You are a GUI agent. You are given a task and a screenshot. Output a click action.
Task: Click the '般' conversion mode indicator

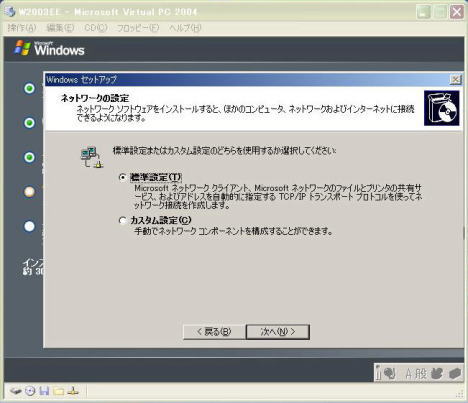pyautogui.click(x=421, y=374)
